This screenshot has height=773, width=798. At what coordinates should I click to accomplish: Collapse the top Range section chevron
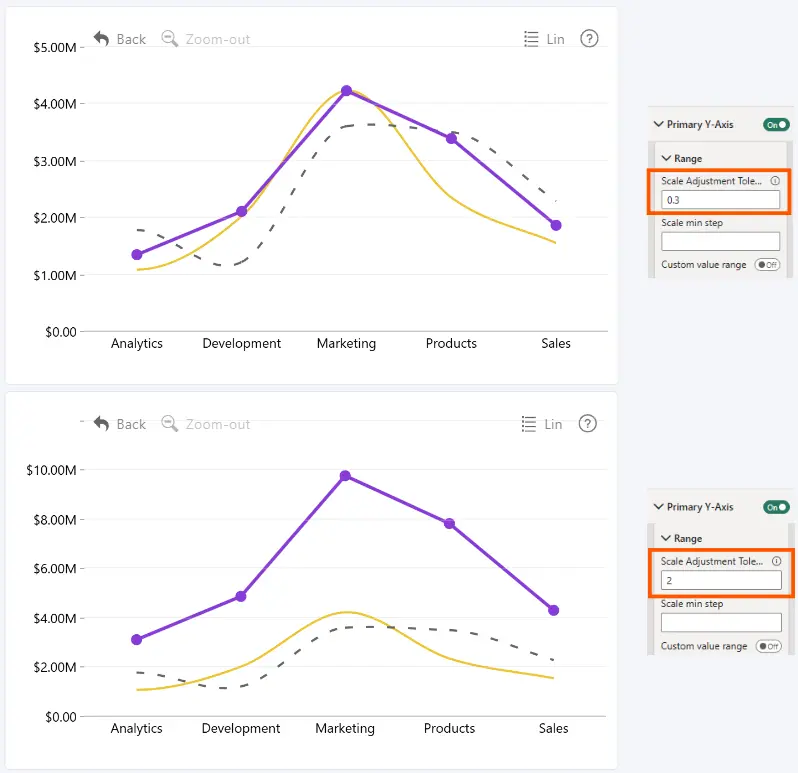(x=666, y=158)
